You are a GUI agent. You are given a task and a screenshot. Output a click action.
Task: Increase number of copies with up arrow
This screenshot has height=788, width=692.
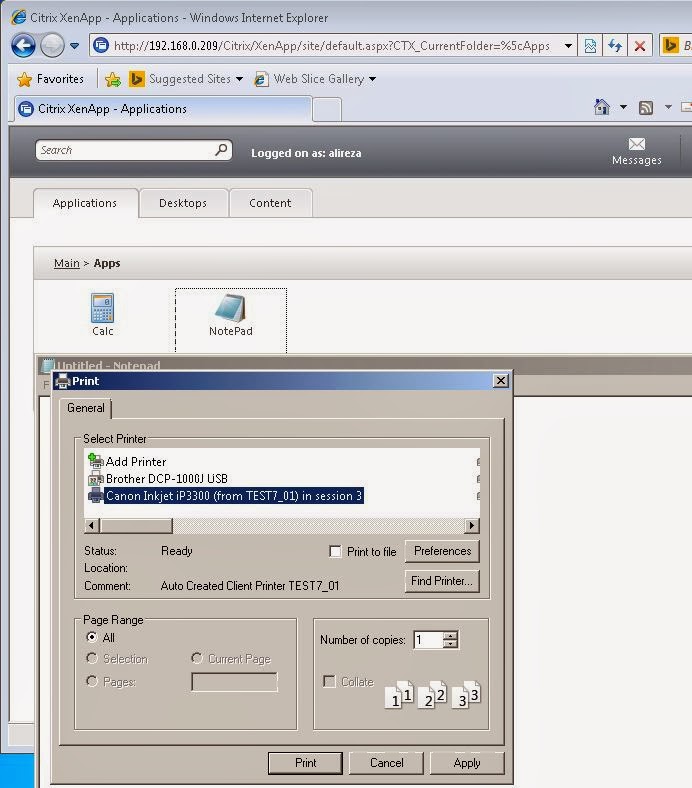(x=451, y=635)
